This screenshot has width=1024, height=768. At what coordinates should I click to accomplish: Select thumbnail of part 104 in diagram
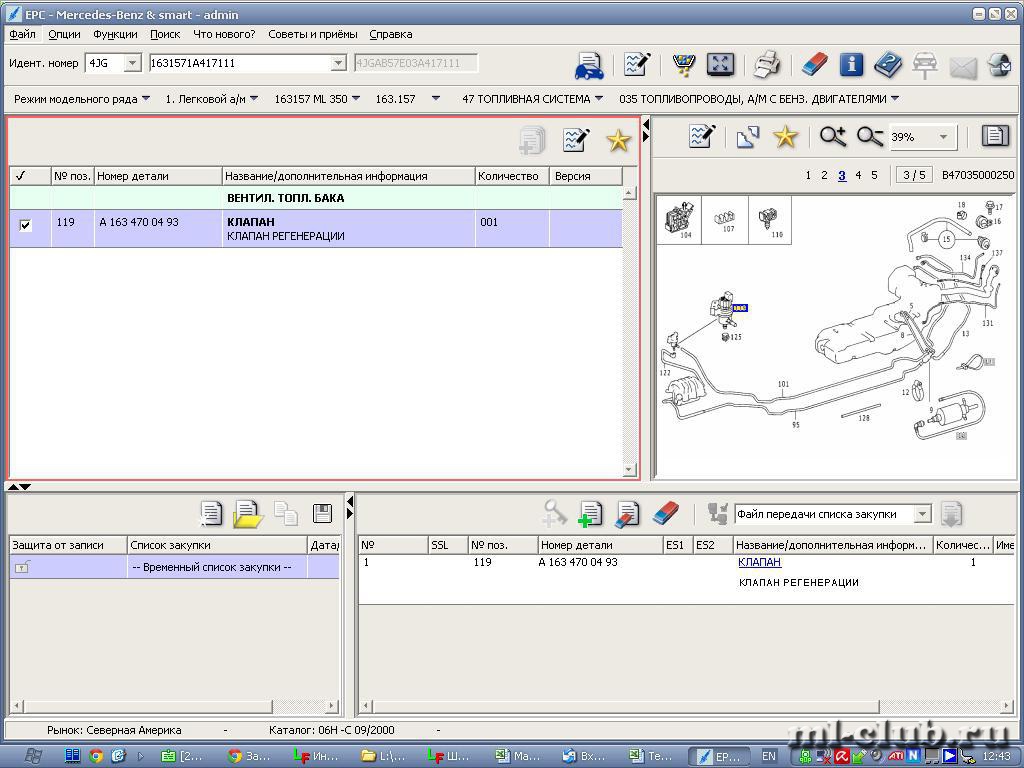679,218
